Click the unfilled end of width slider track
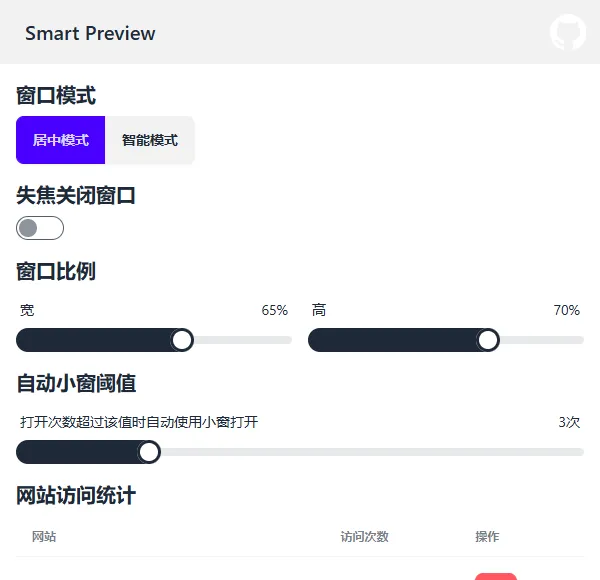 point(250,340)
